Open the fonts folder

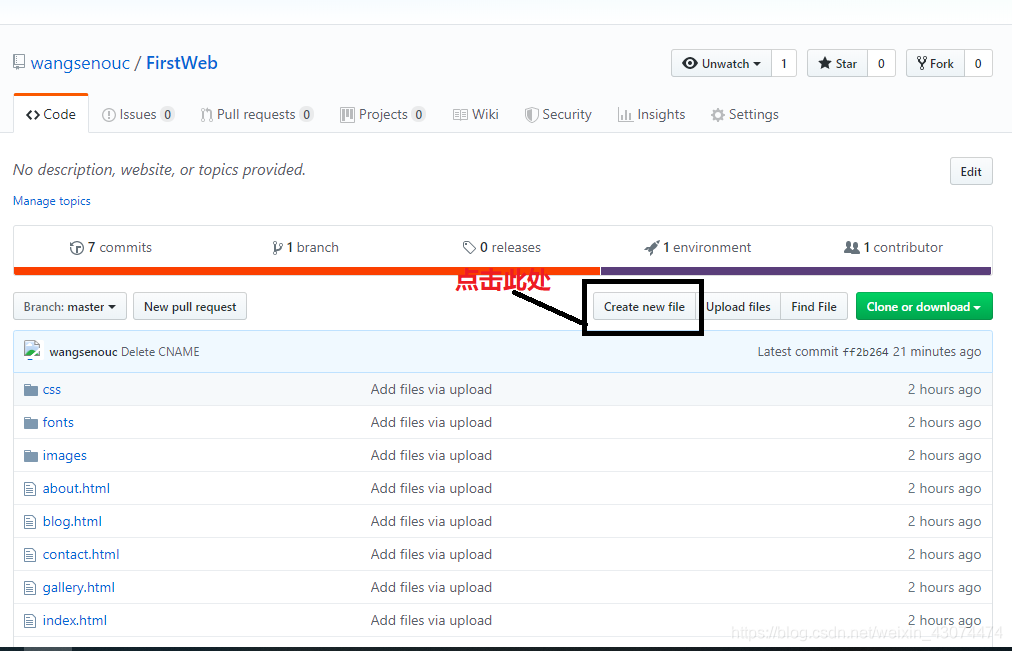pos(58,423)
